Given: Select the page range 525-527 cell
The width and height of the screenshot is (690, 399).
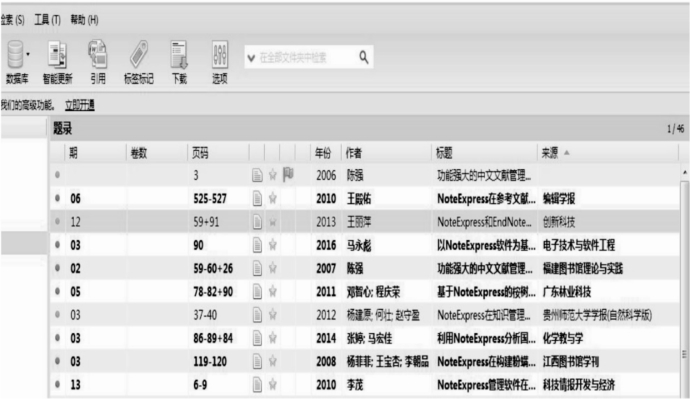Looking at the screenshot, I should point(210,199).
